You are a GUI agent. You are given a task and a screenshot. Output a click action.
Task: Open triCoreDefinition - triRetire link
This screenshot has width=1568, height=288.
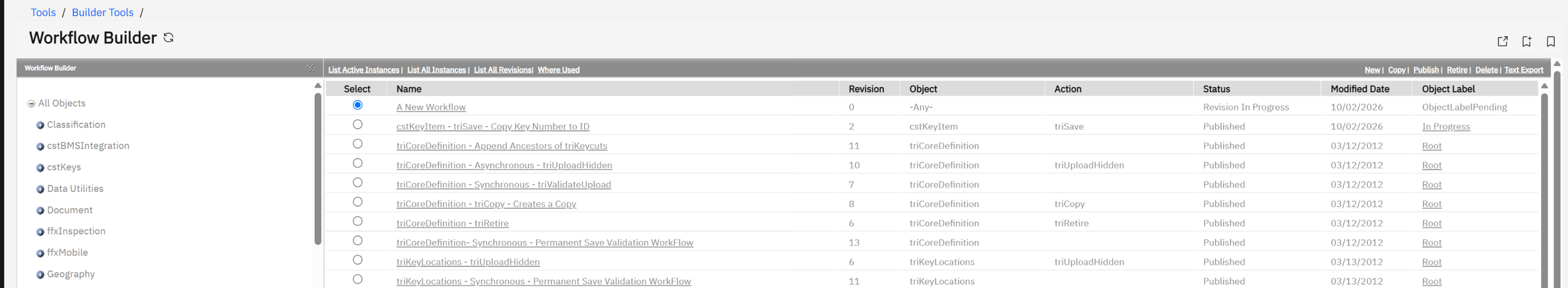pos(452,223)
